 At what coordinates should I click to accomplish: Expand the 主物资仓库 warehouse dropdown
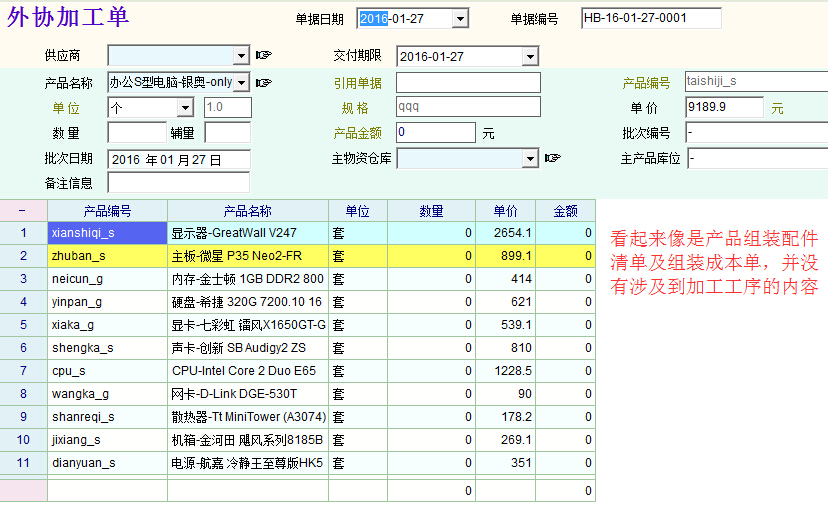pos(530,159)
